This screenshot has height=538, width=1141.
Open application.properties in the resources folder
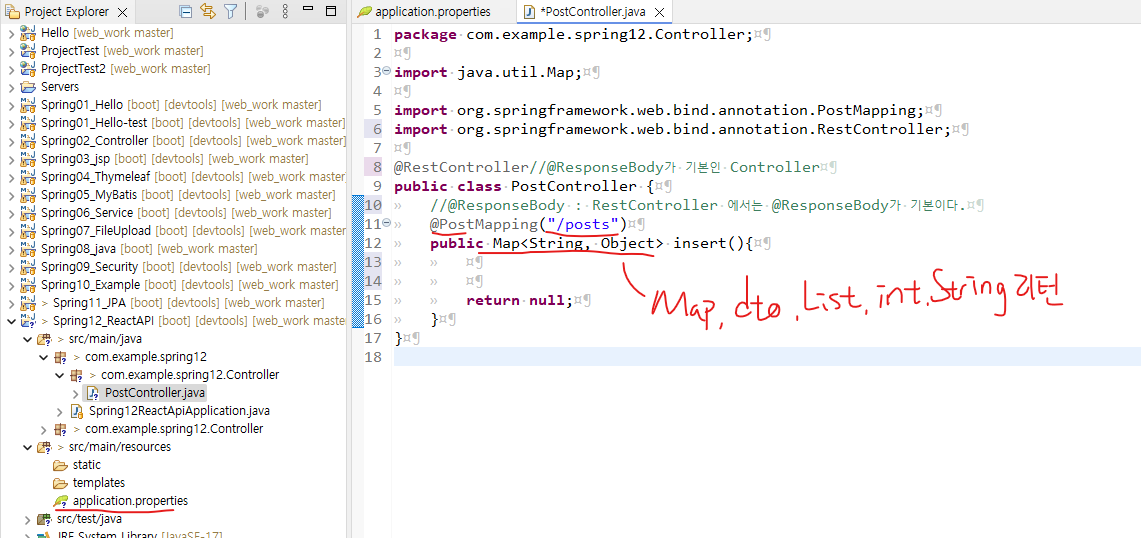[130, 501]
